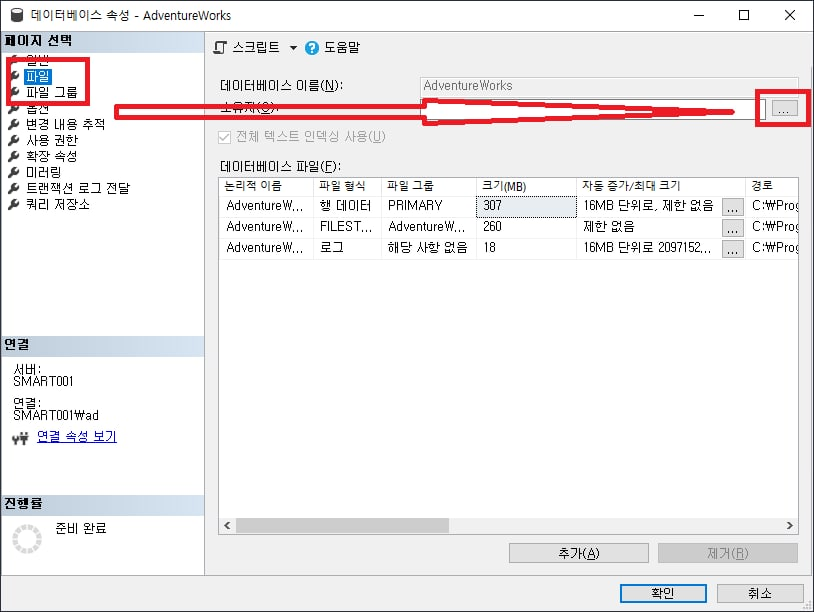Click the FILEST... file type cell

click(347, 227)
